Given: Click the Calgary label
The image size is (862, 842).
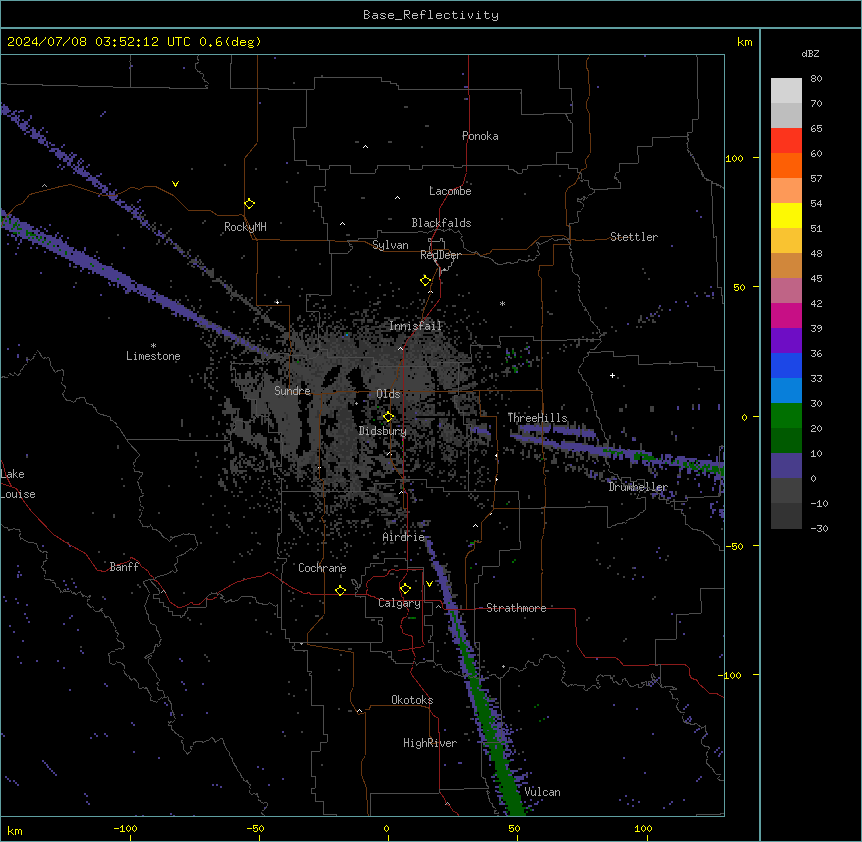Looking at the screenshot, I should [399, 603].
